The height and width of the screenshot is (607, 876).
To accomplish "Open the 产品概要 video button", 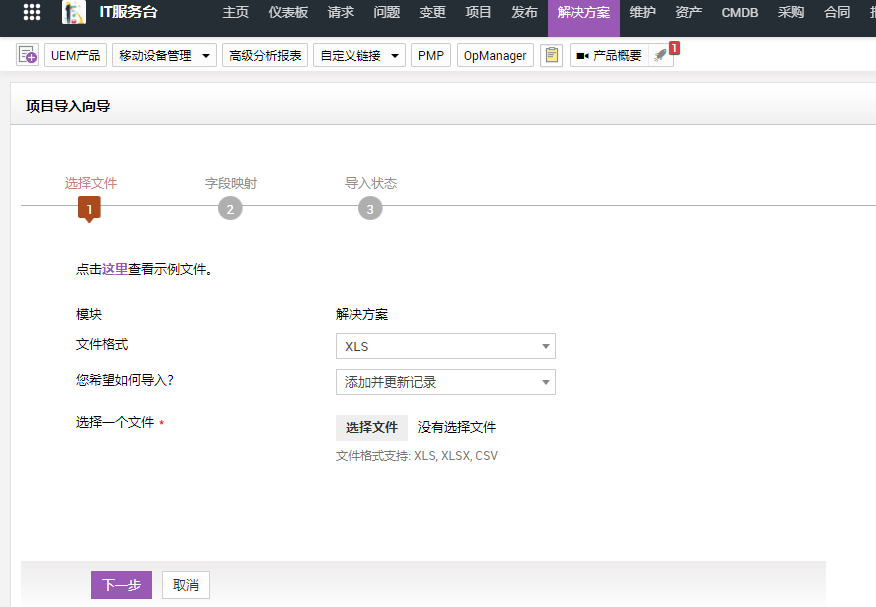I will click(609, 56).
